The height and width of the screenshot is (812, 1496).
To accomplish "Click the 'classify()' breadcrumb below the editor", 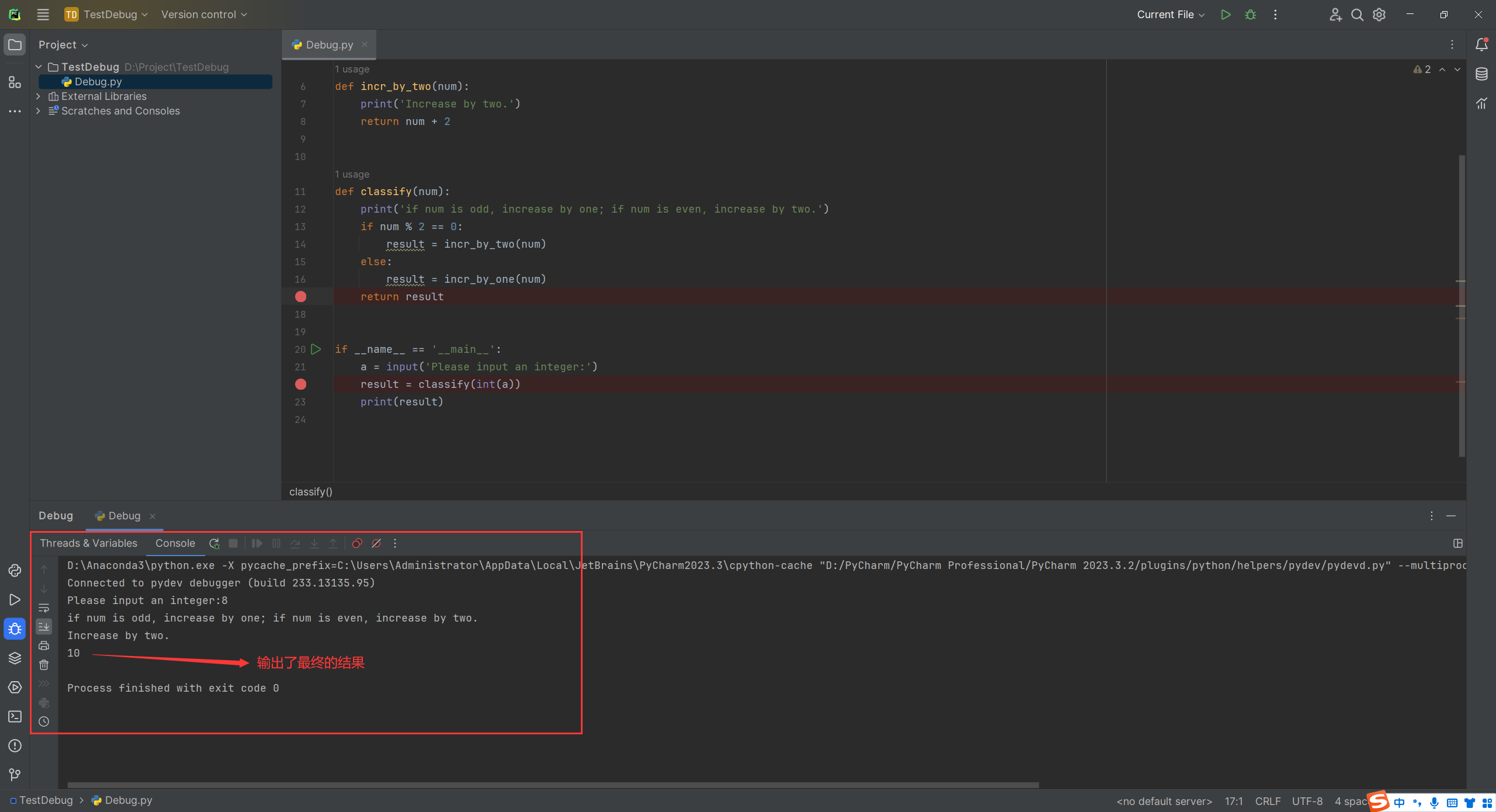I will [x=310, y=492].
